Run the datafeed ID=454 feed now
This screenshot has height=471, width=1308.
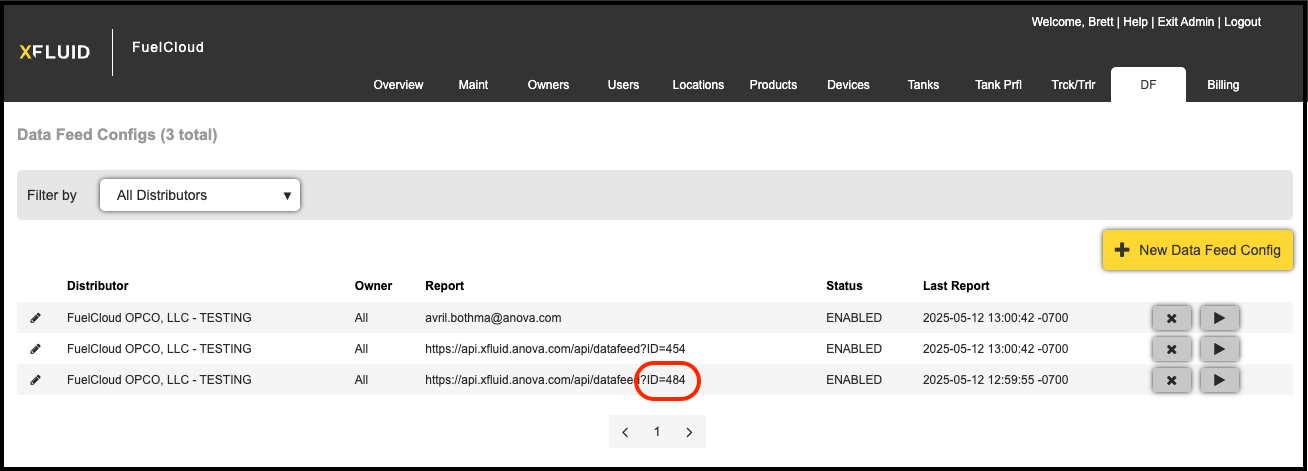coord(1220,350)
